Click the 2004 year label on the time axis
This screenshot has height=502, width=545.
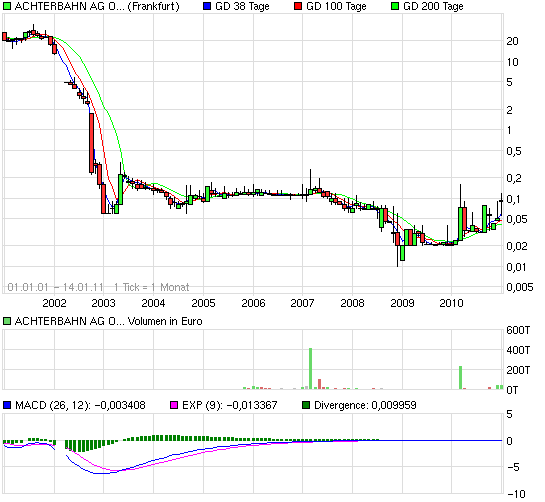click(x=153, y=303)
